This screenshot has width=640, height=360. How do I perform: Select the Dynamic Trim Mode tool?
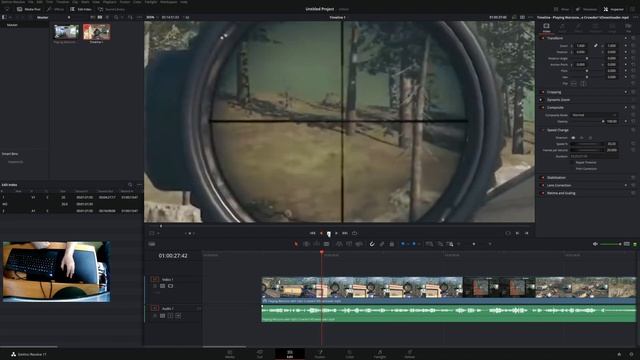tap(316, 244)
